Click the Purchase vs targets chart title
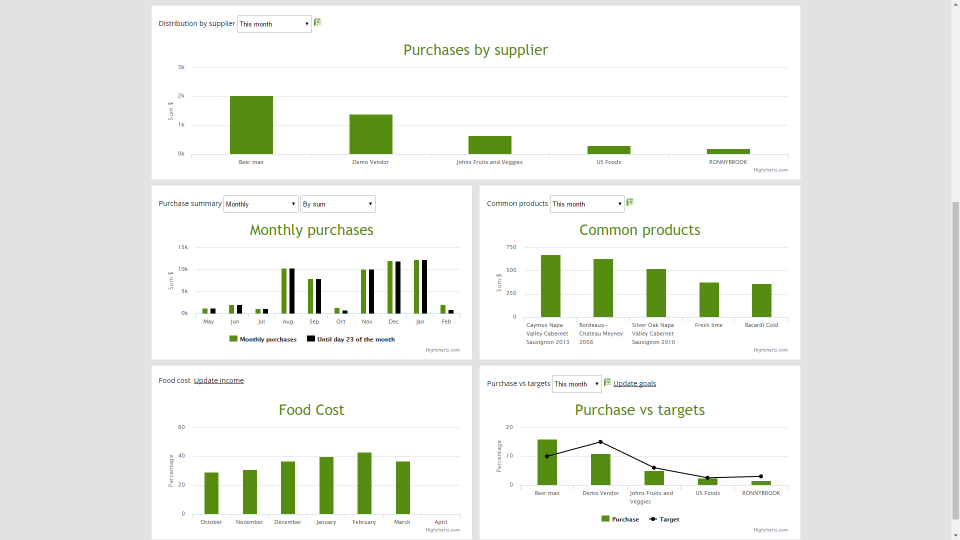 coord(640,410)
